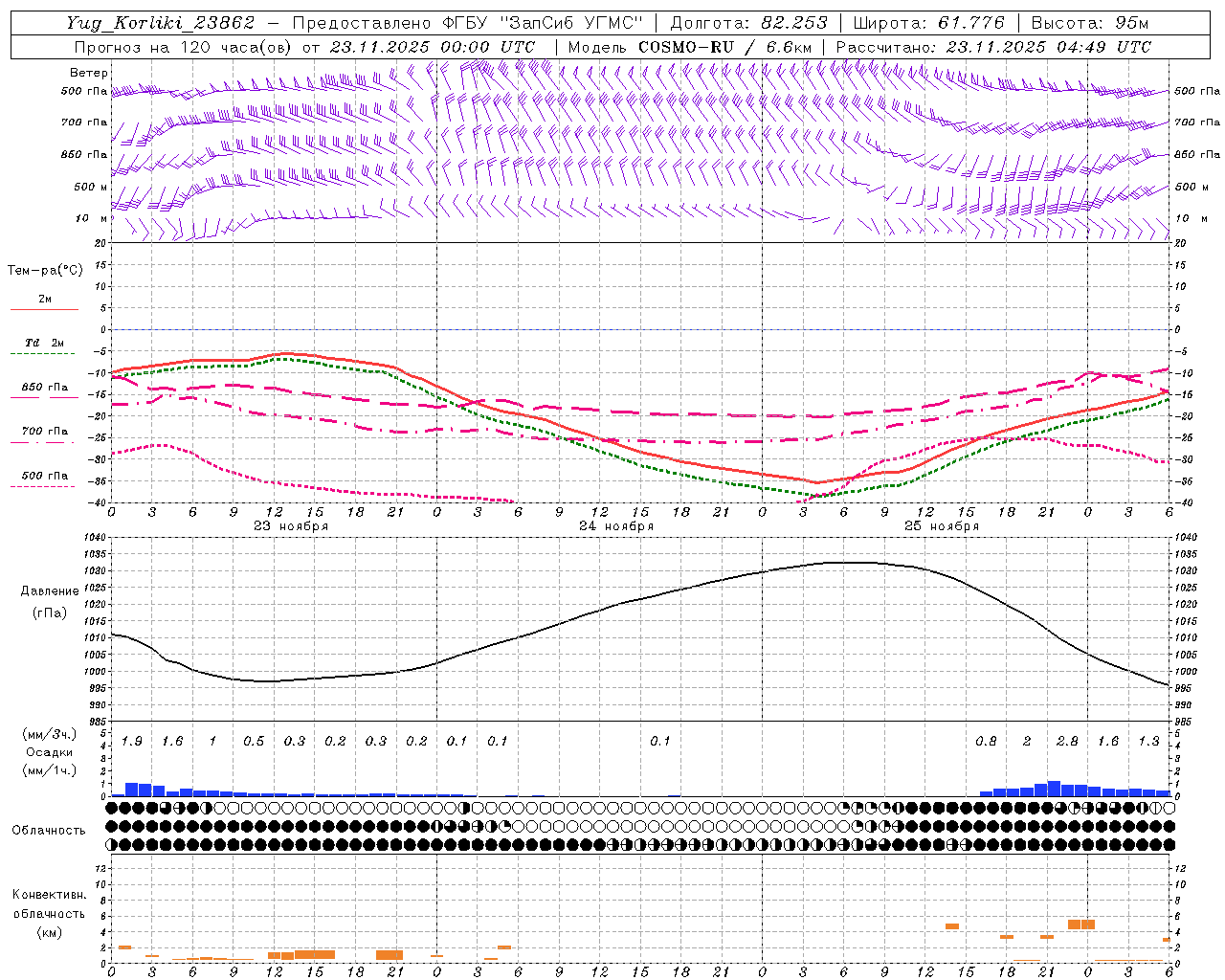Click the Td 2м dew point legend entry
Image resolution: width=1225 pixels, height=980 pixels.
pos(44,343)
